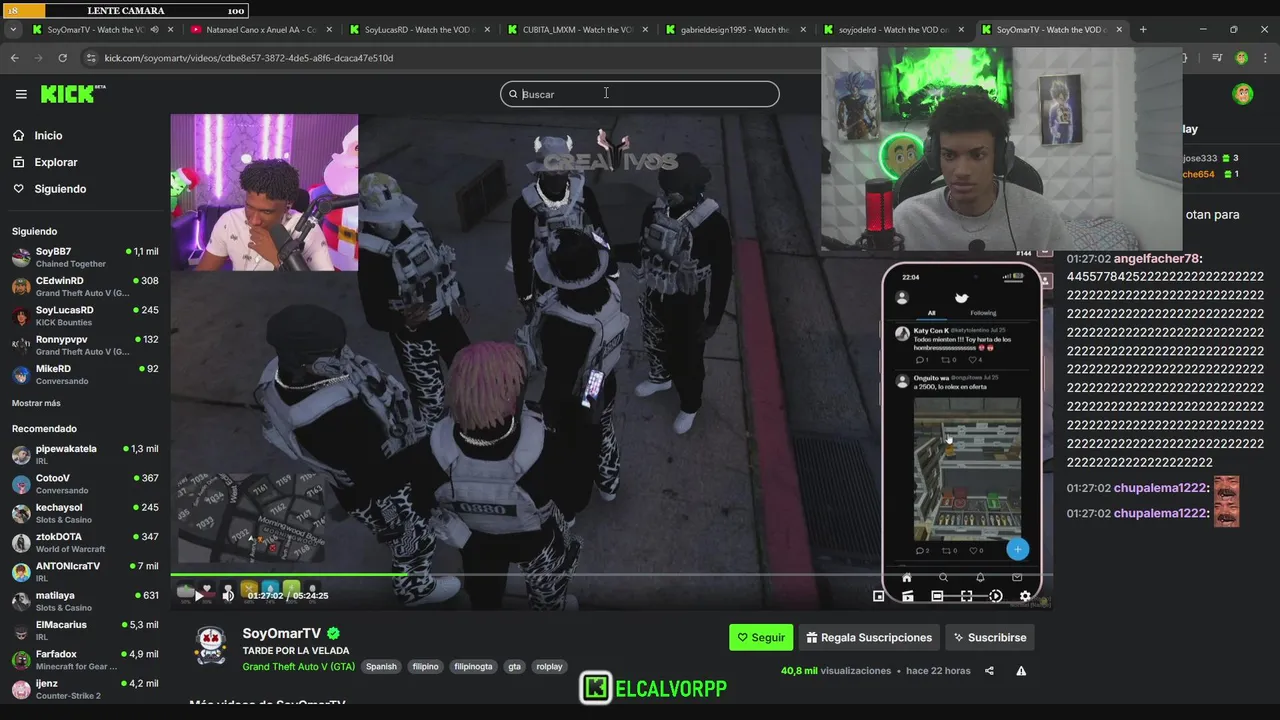Click the cast icon in the player
Image resolution: width=1280 pixels, height=720 pixels.
(908, 596)
